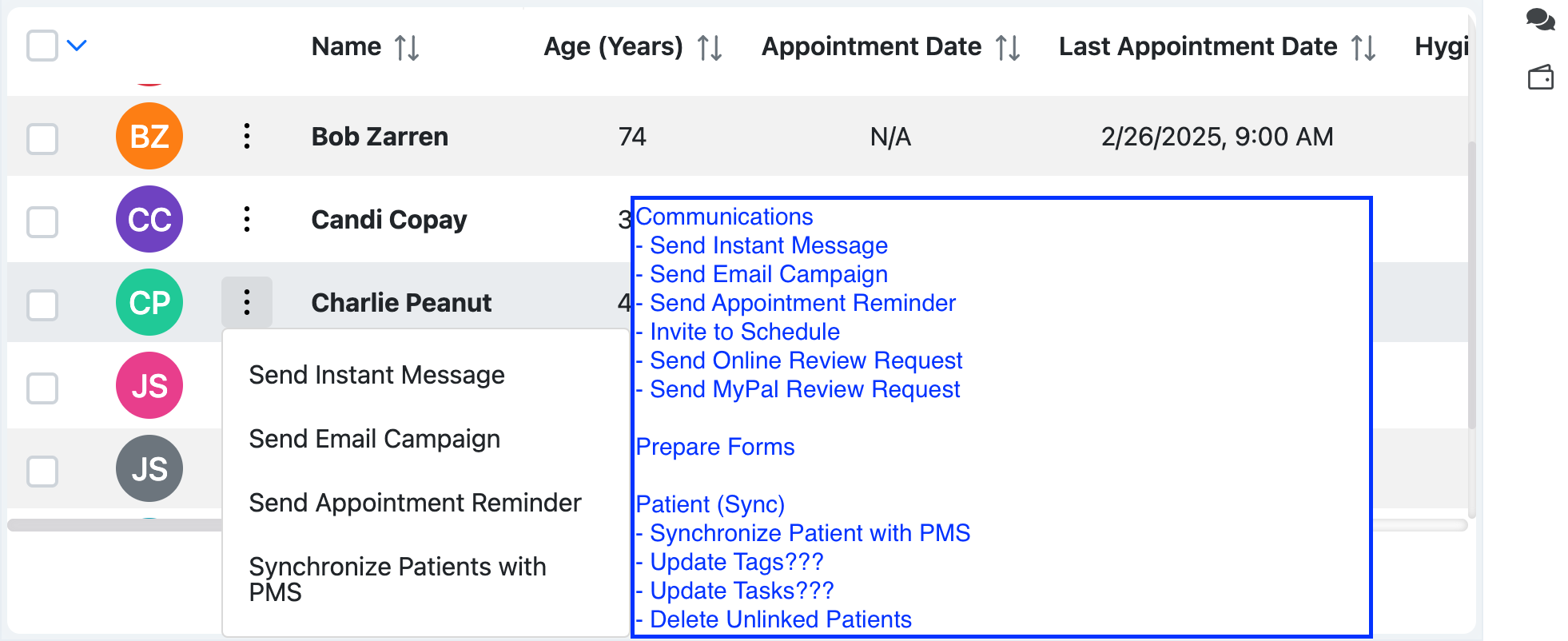The height and width of the screenshot is (641, 1568).
Task: Sort by Age (Years) column
Action: (709, 47)
